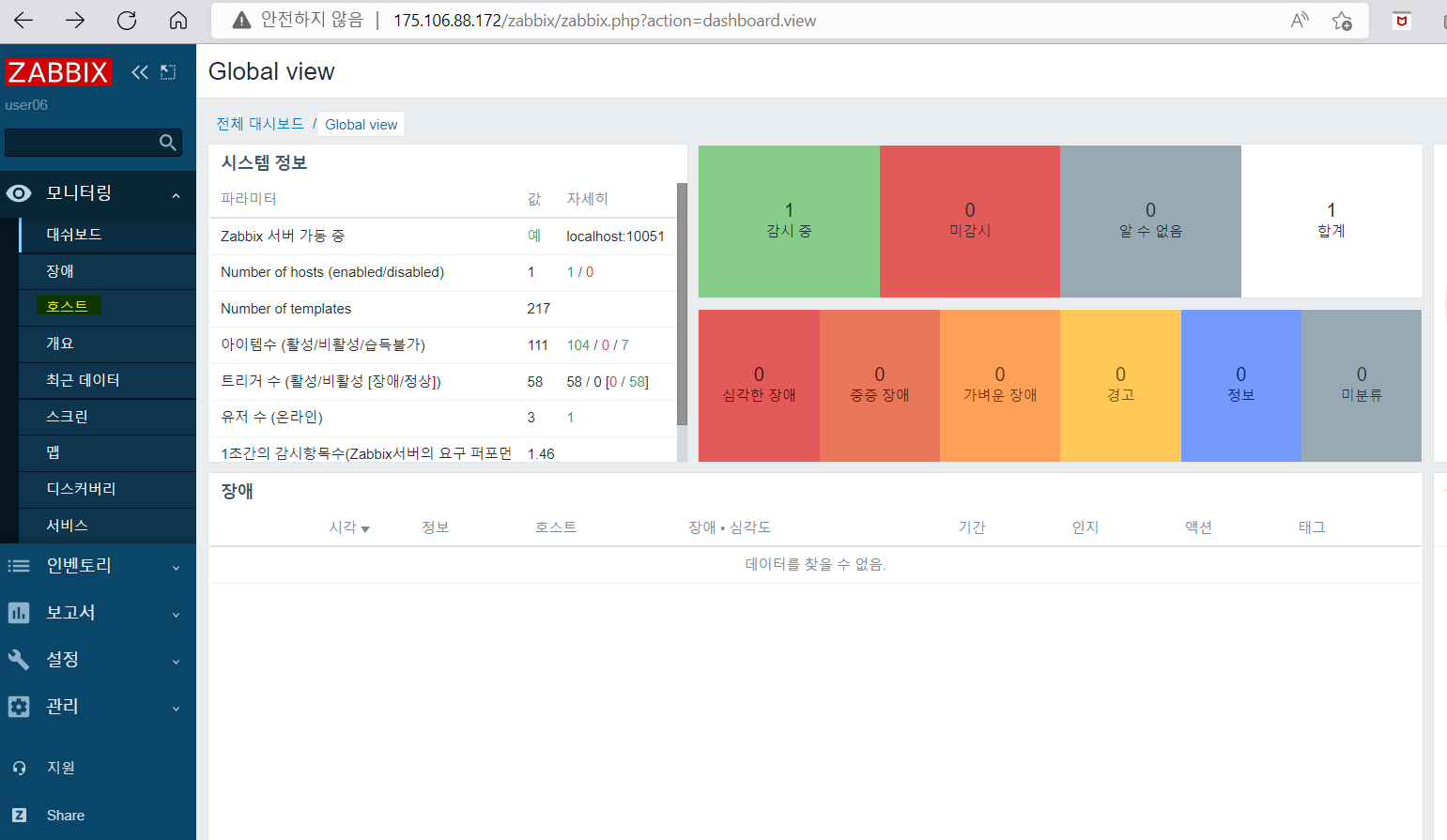This screenshot has width=1447, height=840.
Task: Click the 1 / 0 hosts detail
Action: point(580,272)
